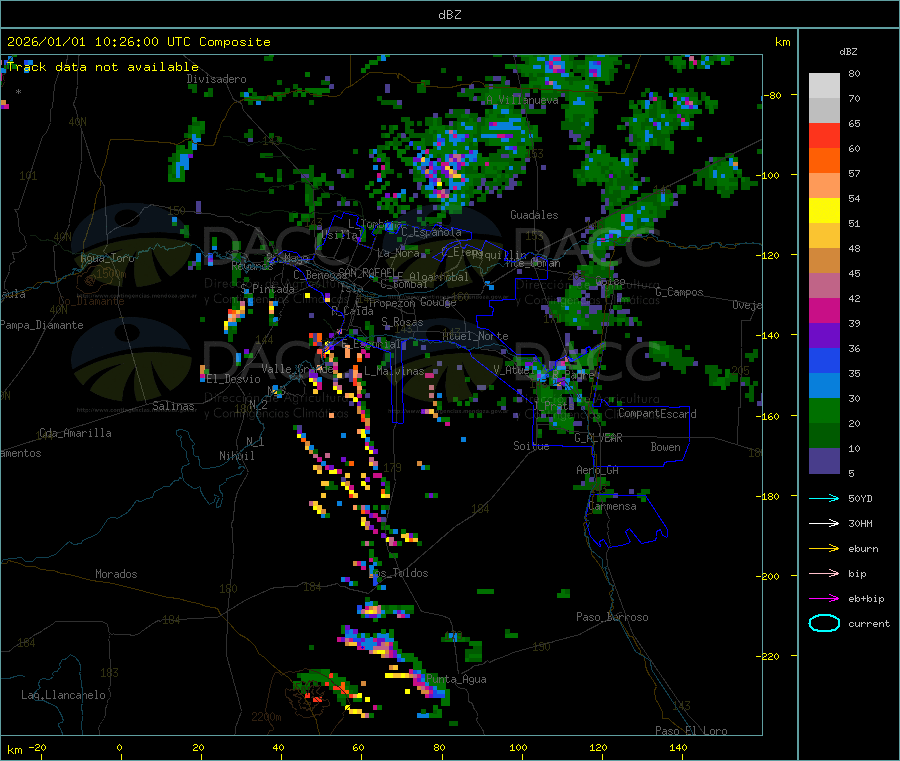Pick the blue 35-36 dBZ swatch
900x761 pixels.
click(x=824, y=360)
